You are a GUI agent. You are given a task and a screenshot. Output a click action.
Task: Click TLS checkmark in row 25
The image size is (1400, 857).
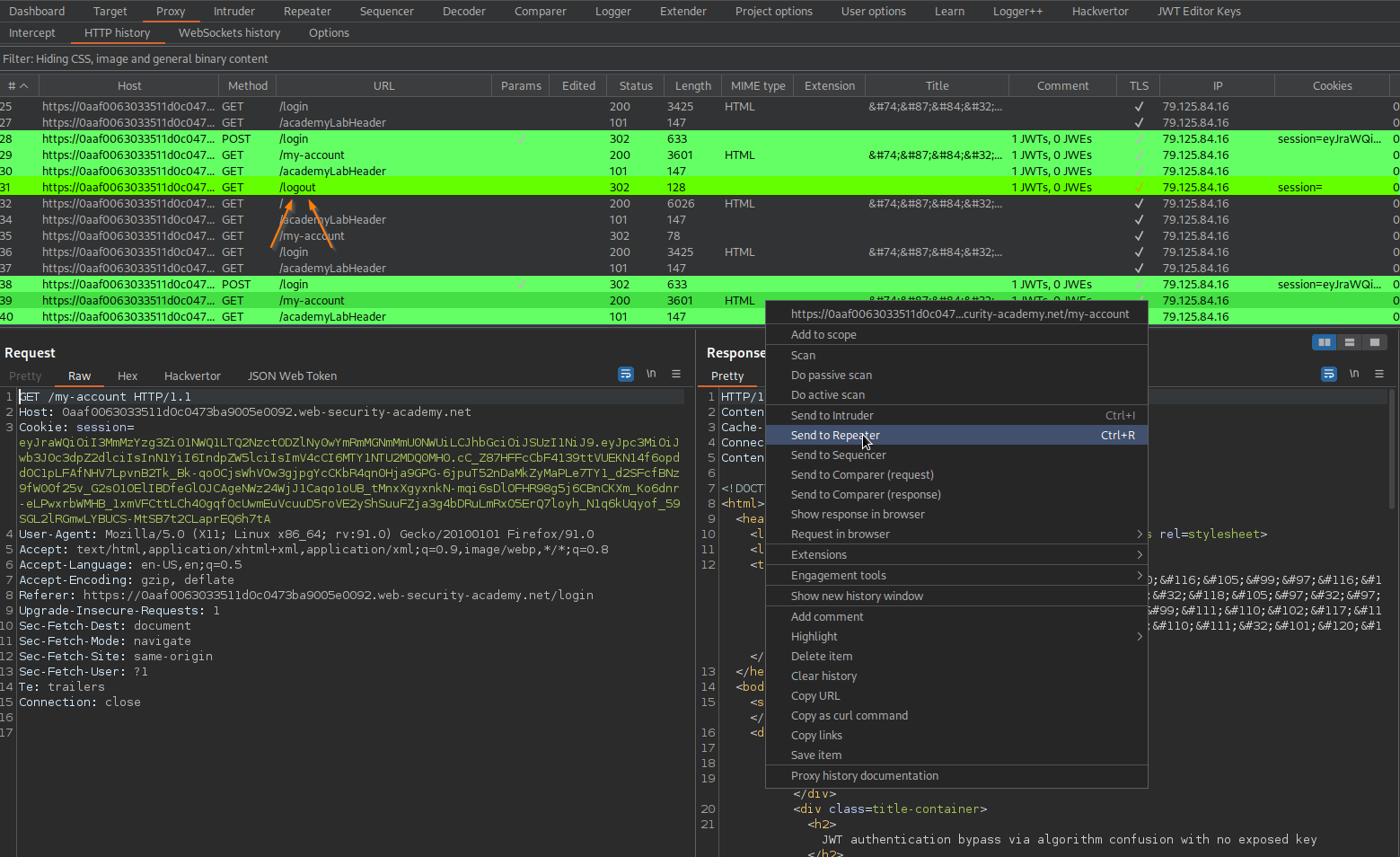coord(1139,107)
